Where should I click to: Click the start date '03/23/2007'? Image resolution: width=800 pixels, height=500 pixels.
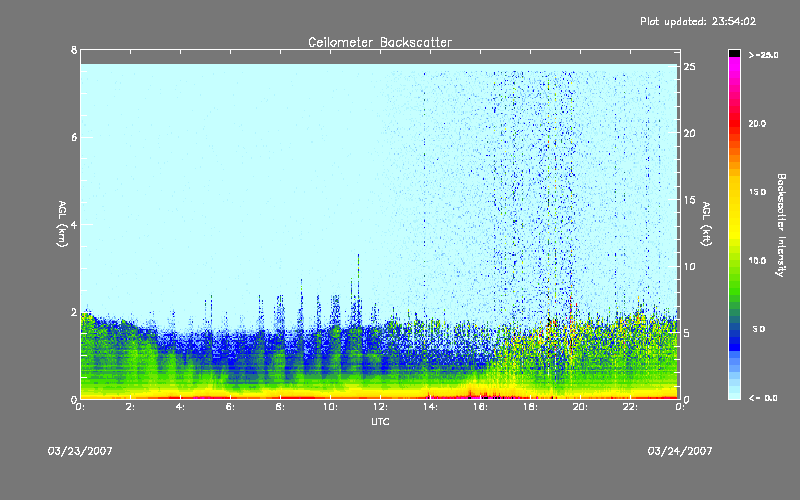[80, 451]
